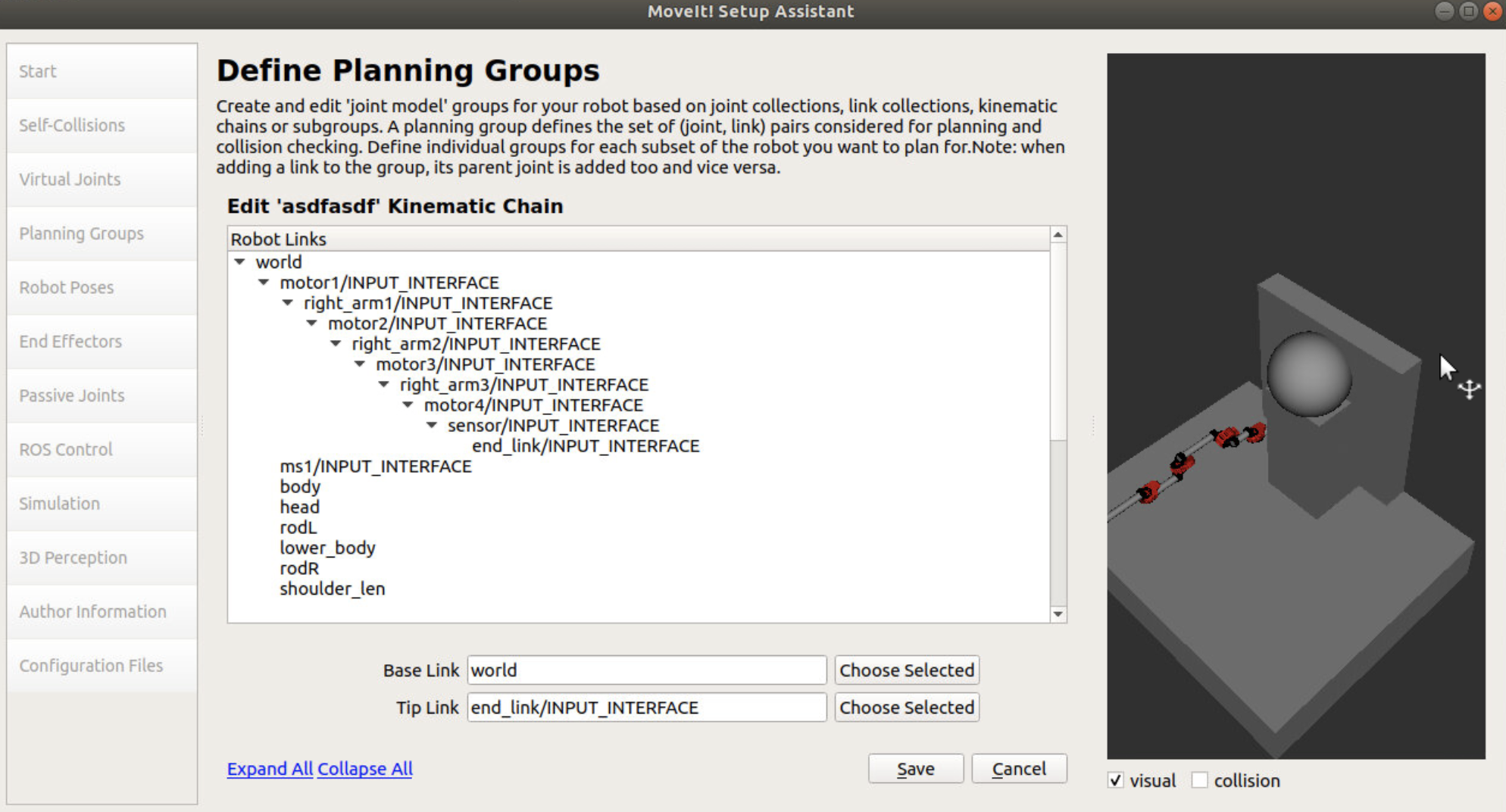Select shoulder_len in the Robot Links tree
This screenshot has height=812, width=1506.
pos(332,589)
